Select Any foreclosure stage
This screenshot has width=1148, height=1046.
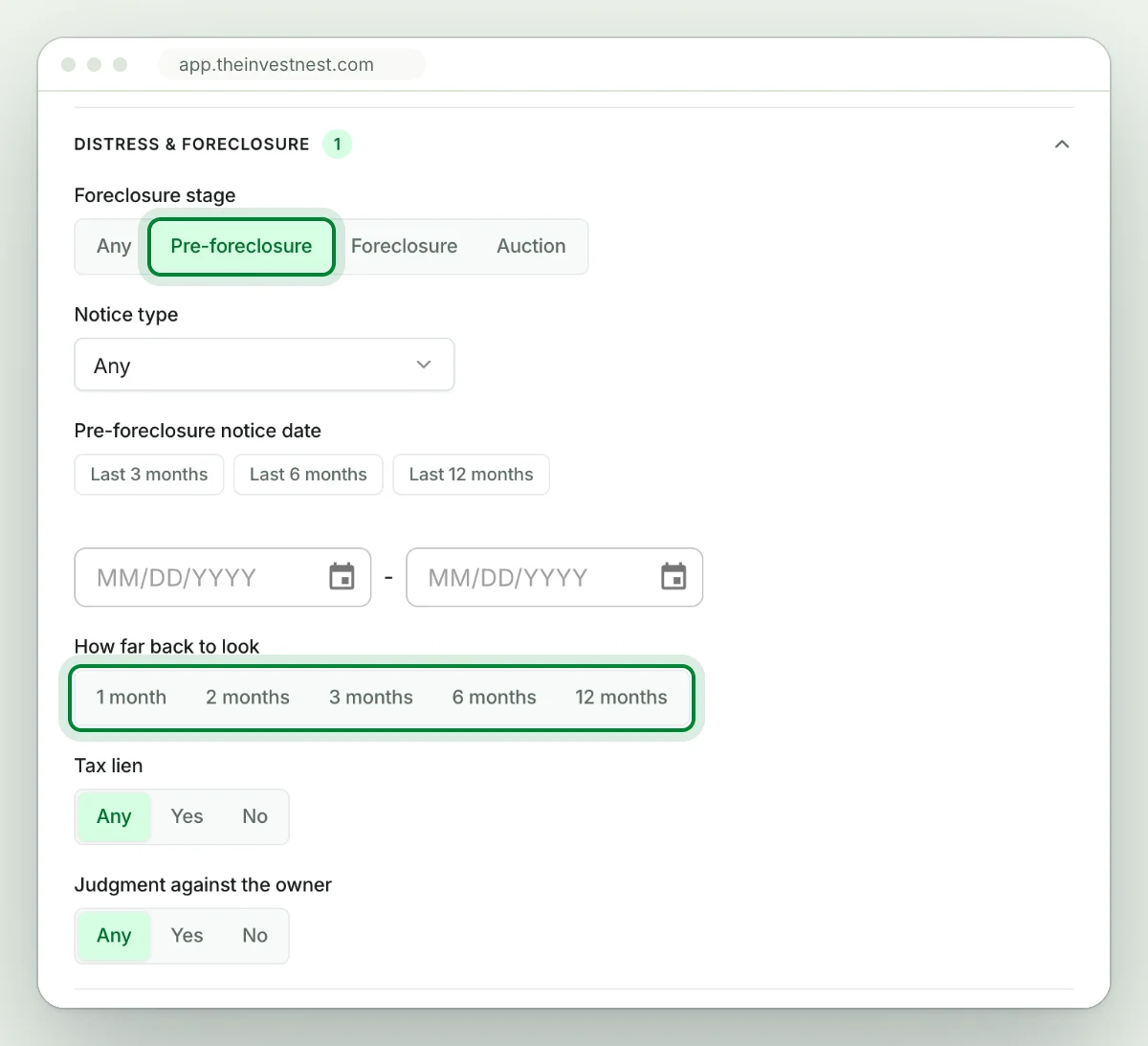(x=114, y=246)
